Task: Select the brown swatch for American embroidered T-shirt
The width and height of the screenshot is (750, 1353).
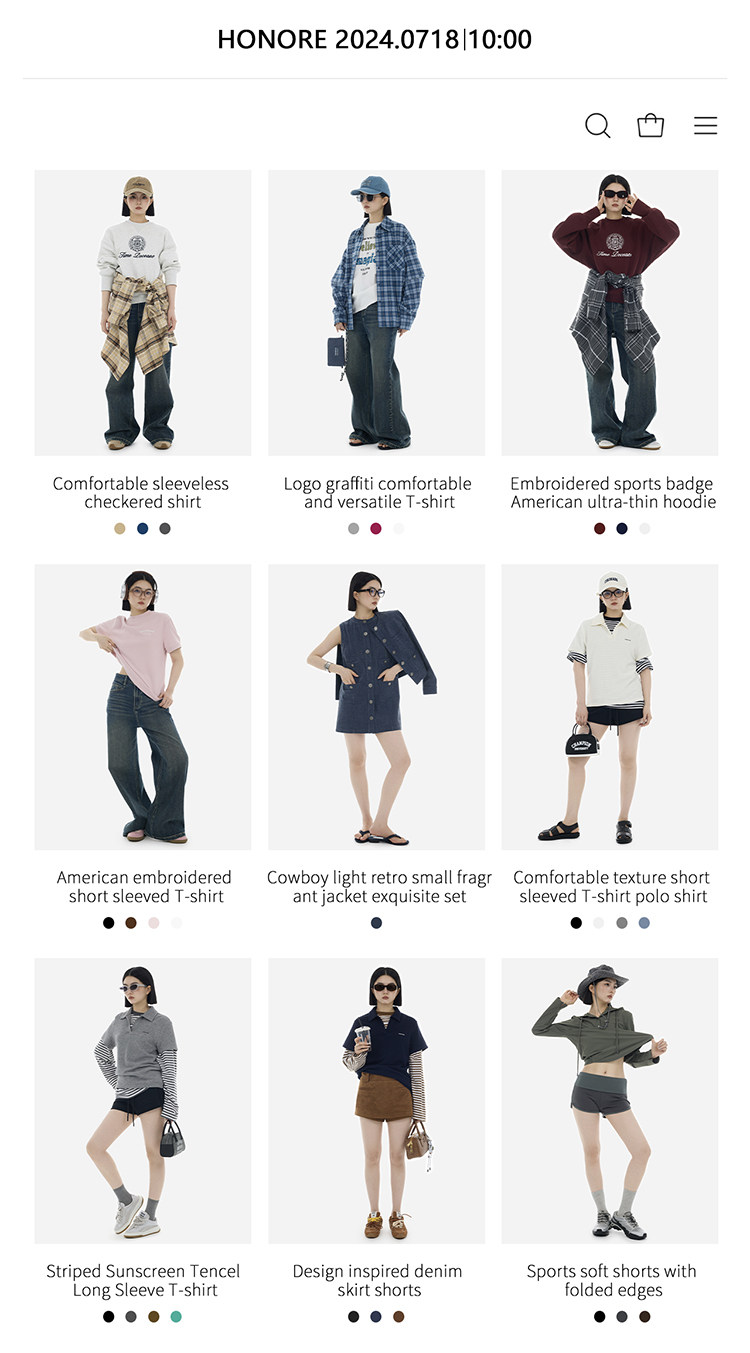Action: pyautogui.click(x=131, y=923)
